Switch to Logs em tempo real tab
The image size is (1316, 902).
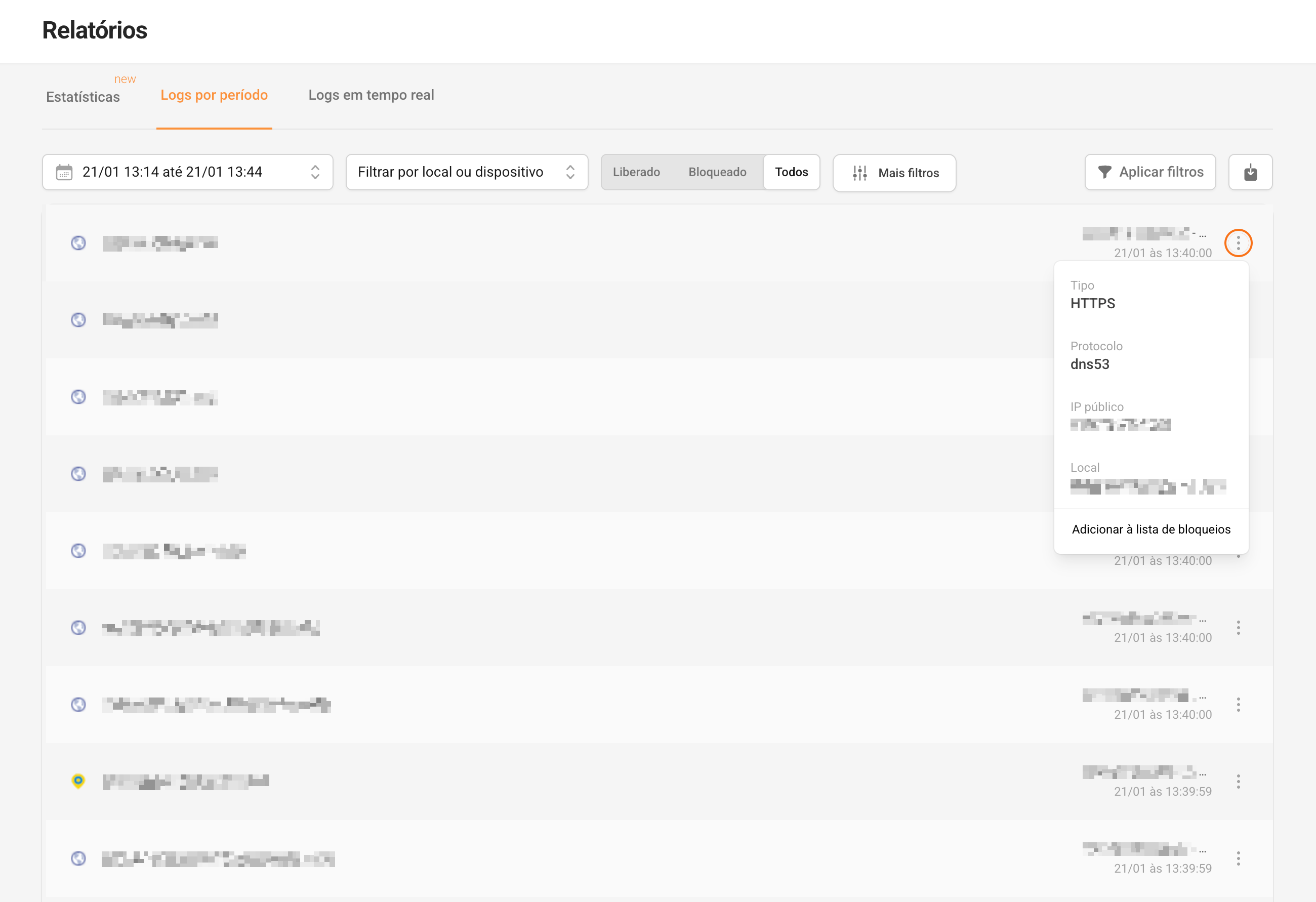click(371, 95)
